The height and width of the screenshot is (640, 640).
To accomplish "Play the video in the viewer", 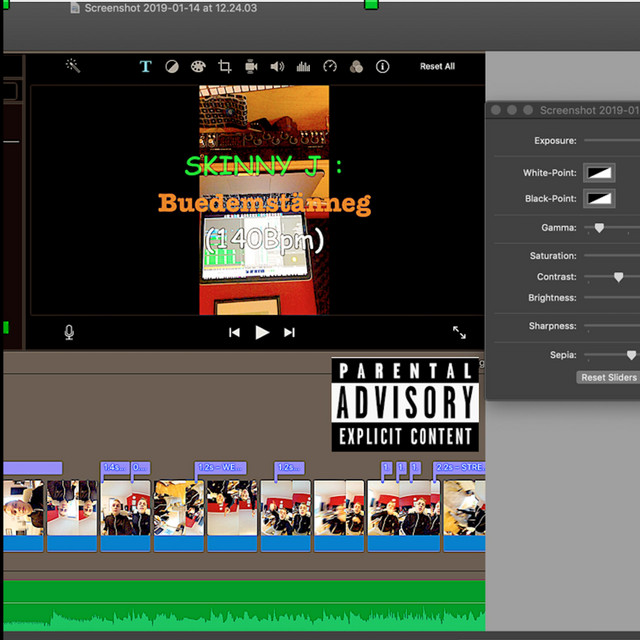I will click(262, 333).
